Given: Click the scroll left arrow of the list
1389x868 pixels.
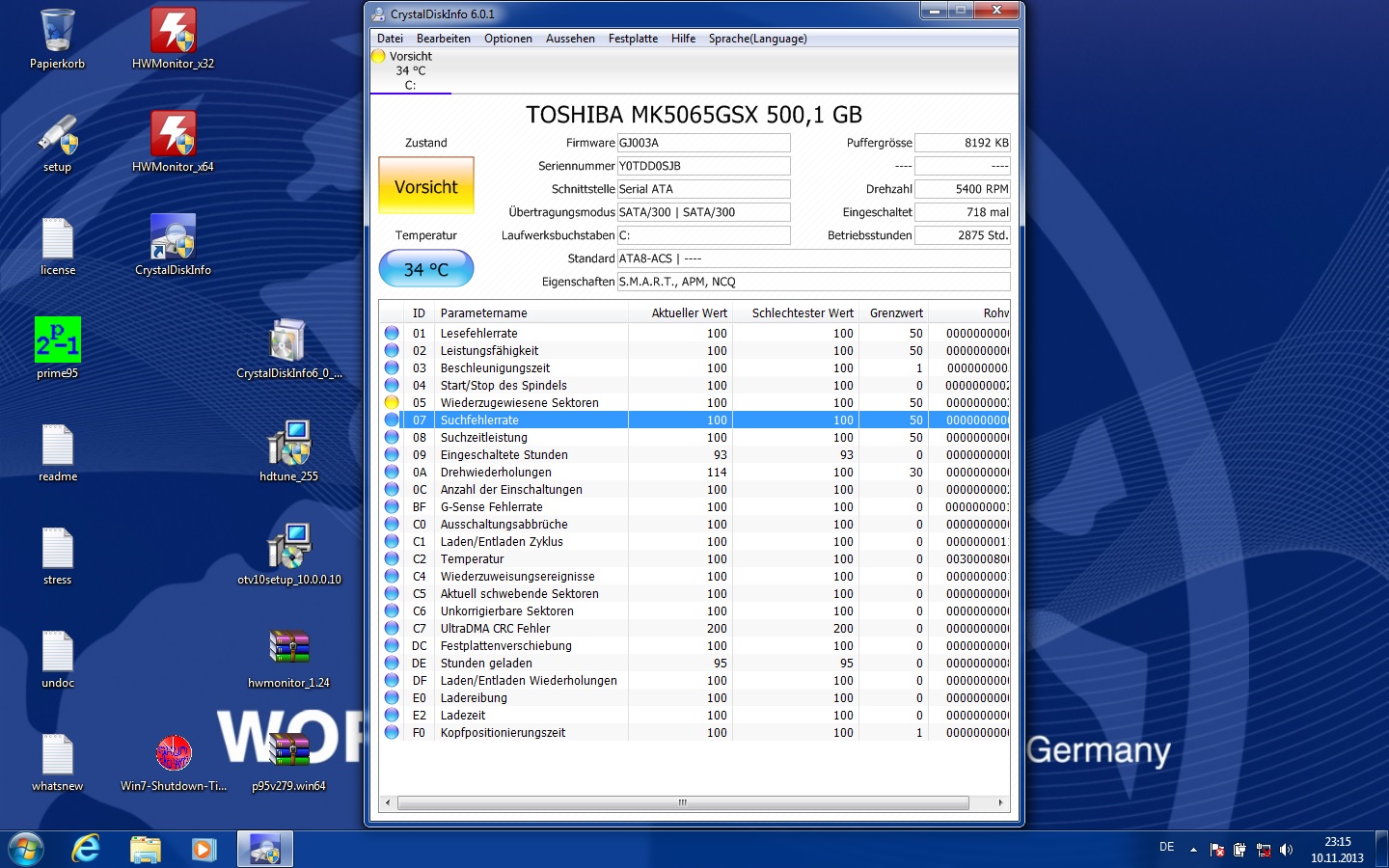Looking at the screenshot, I should [x=388, y=802].
